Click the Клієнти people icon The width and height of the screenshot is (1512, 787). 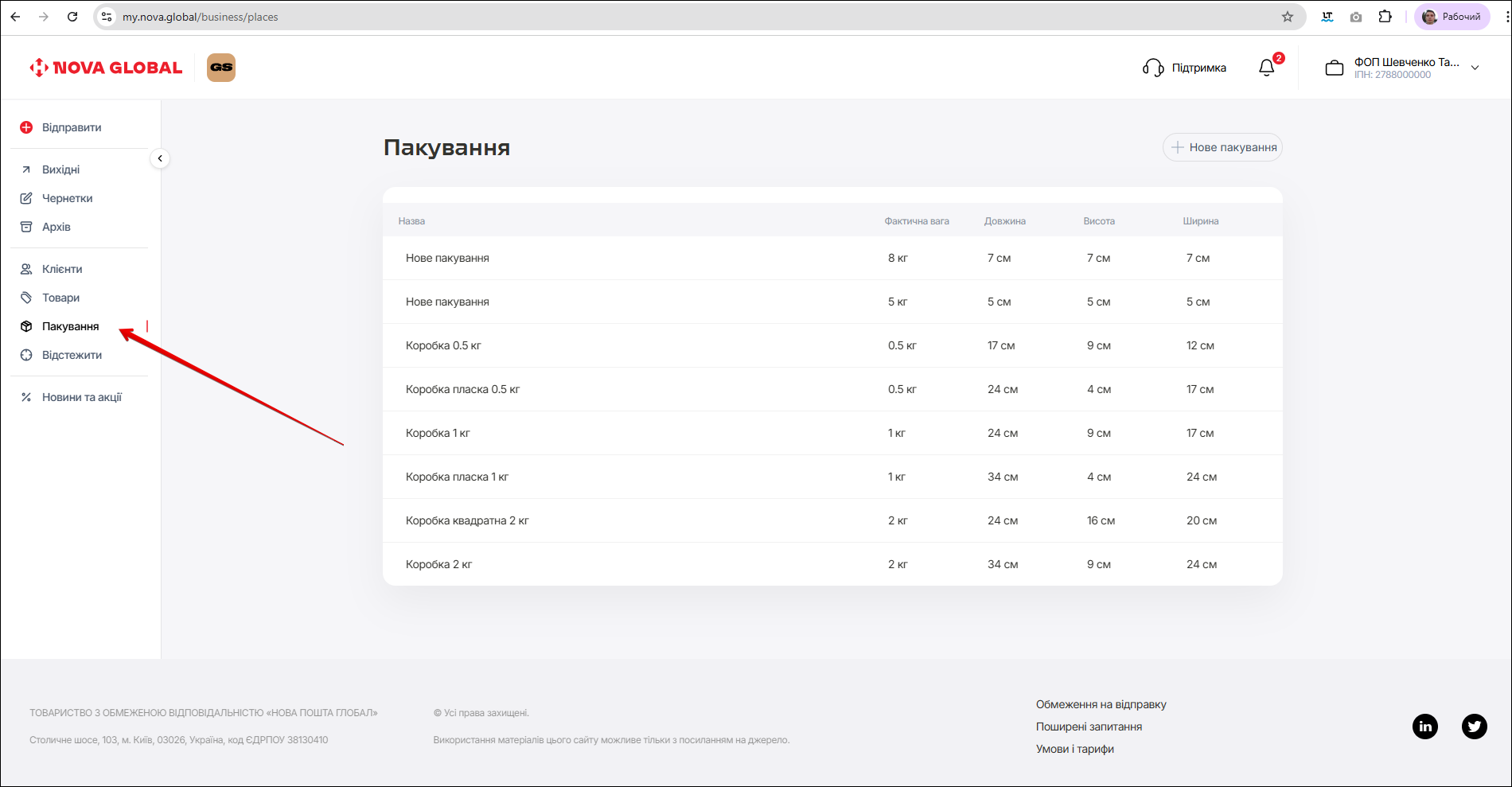click(26, 269)
